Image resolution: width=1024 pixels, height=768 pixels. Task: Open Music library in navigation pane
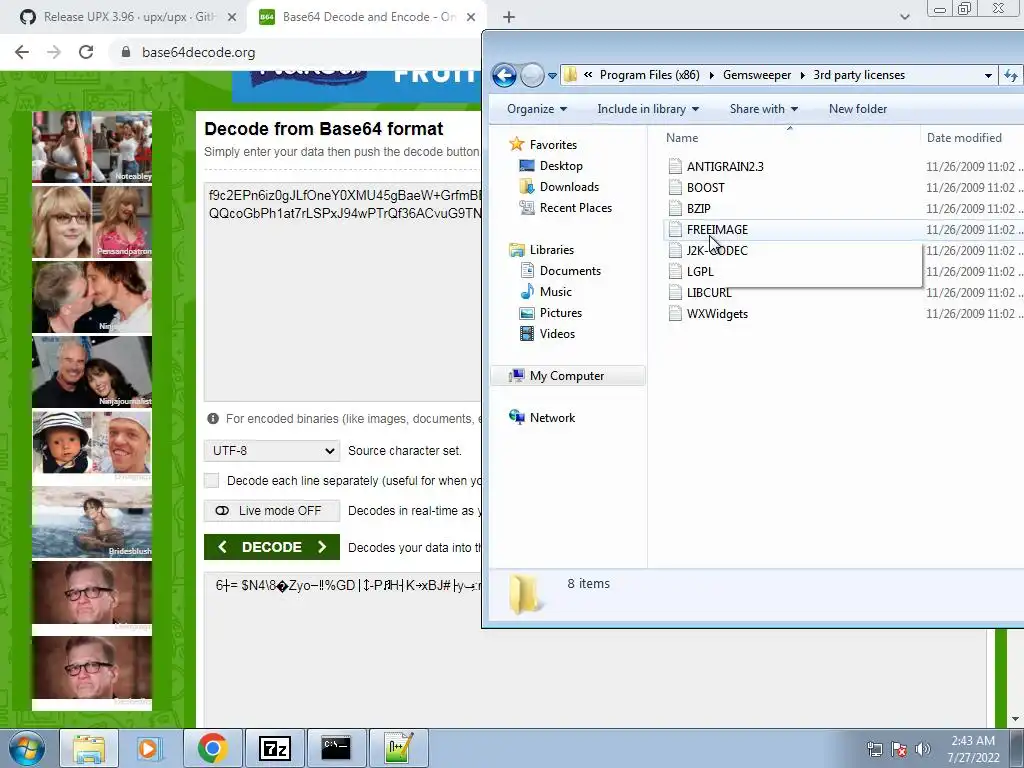pos(555,291)
